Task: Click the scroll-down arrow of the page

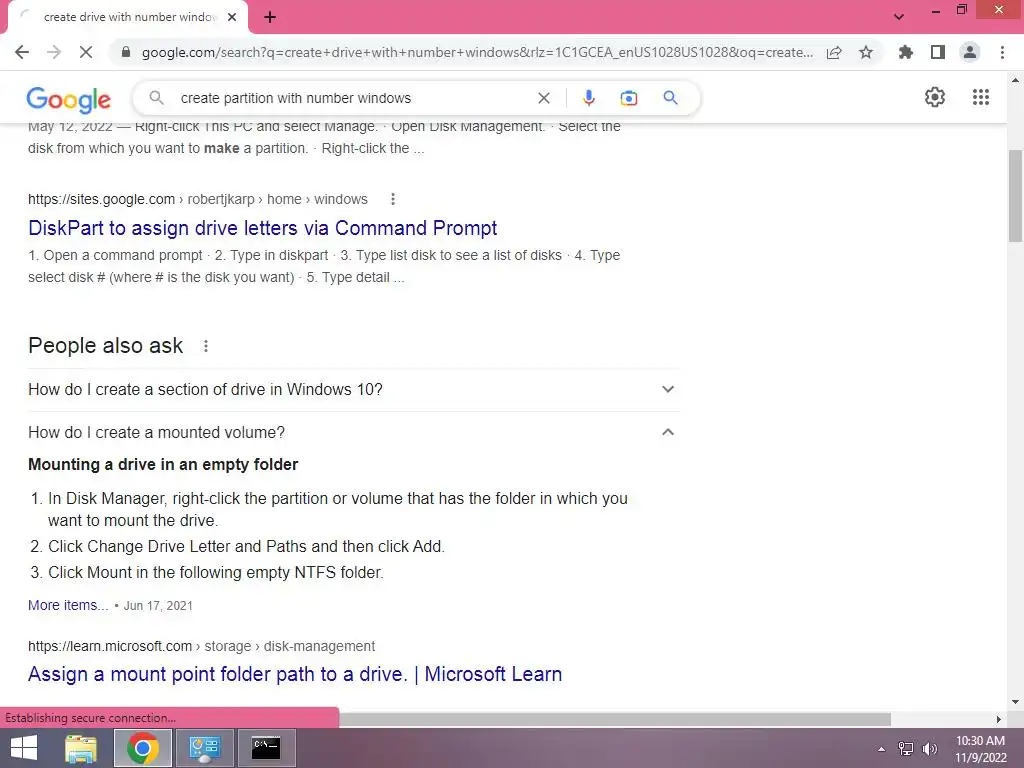Action: (x=1015, y=702)
